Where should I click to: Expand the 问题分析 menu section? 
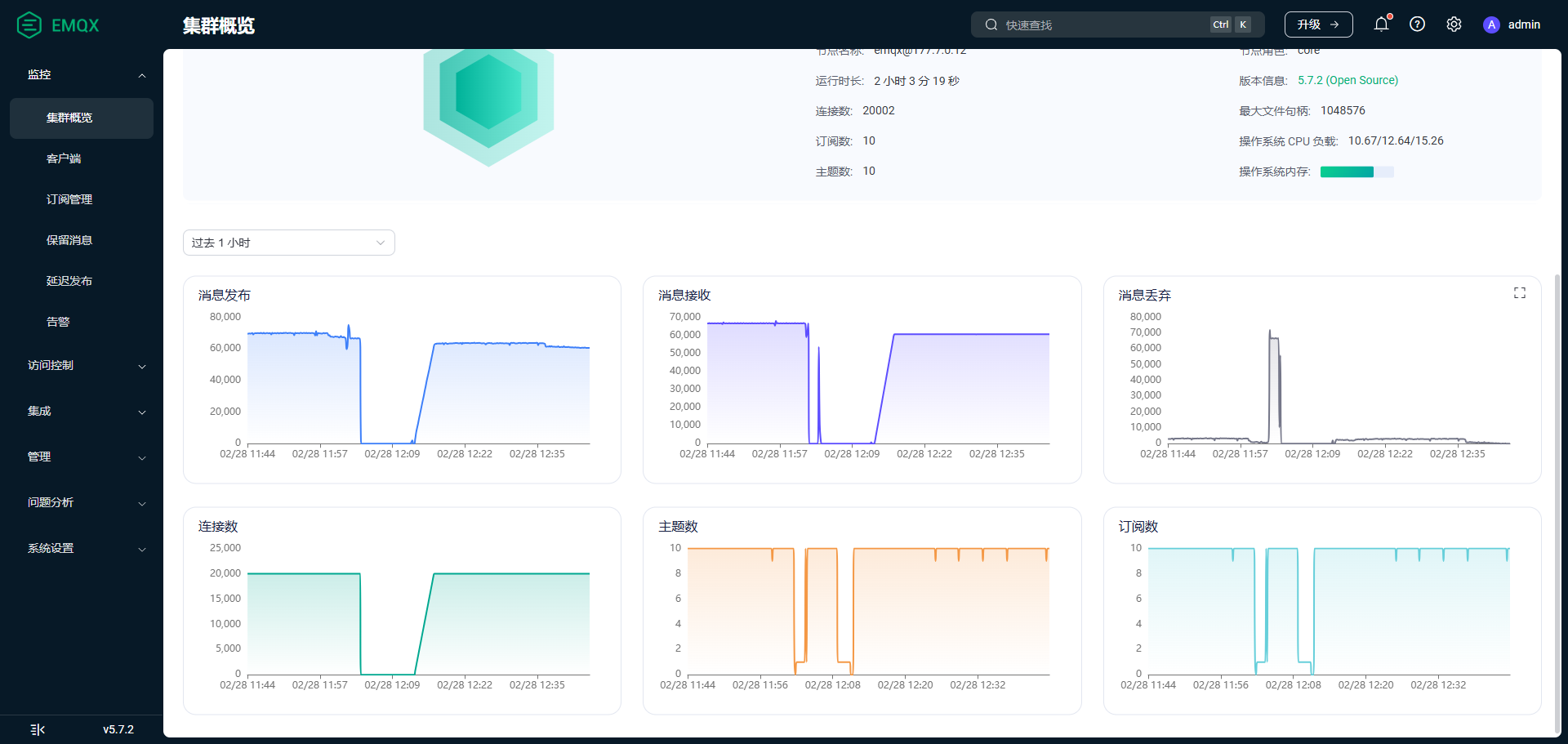(82, 503)
